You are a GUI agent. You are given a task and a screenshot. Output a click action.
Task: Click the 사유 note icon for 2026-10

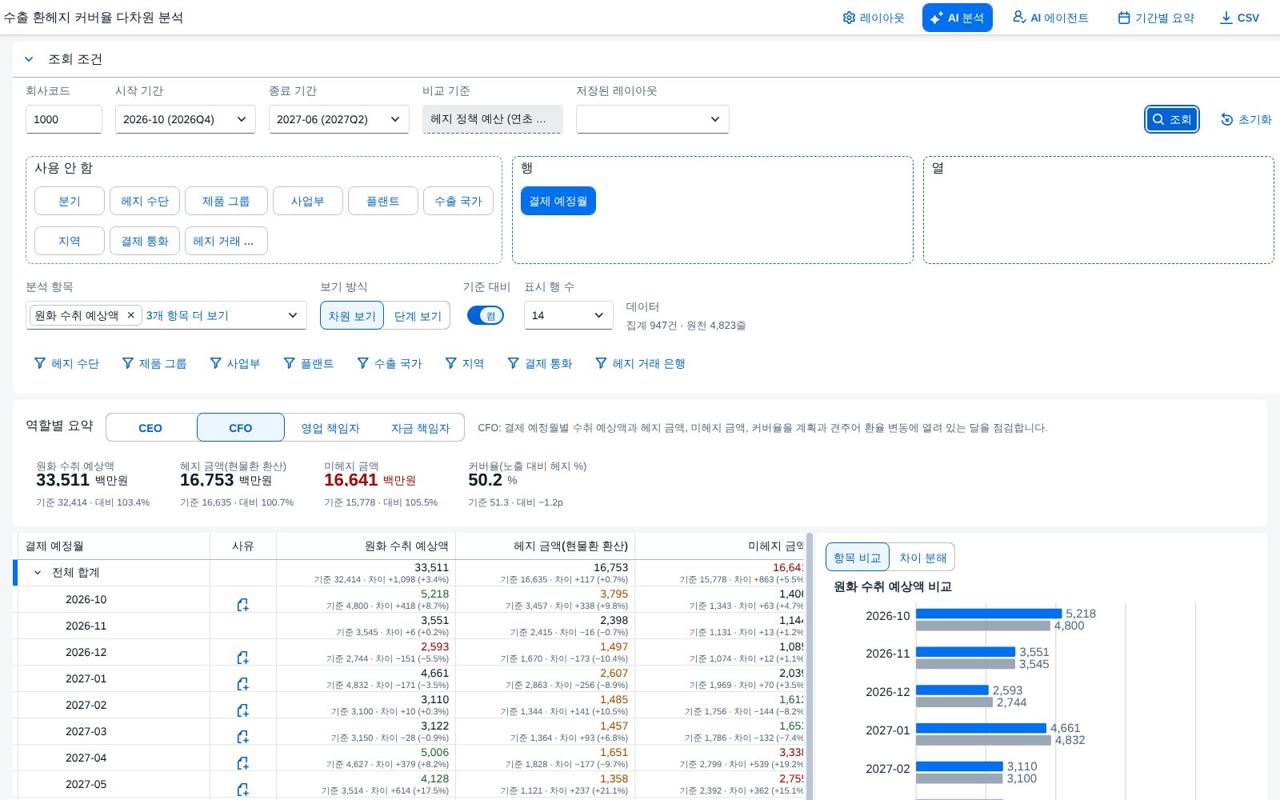coord(243,605)
